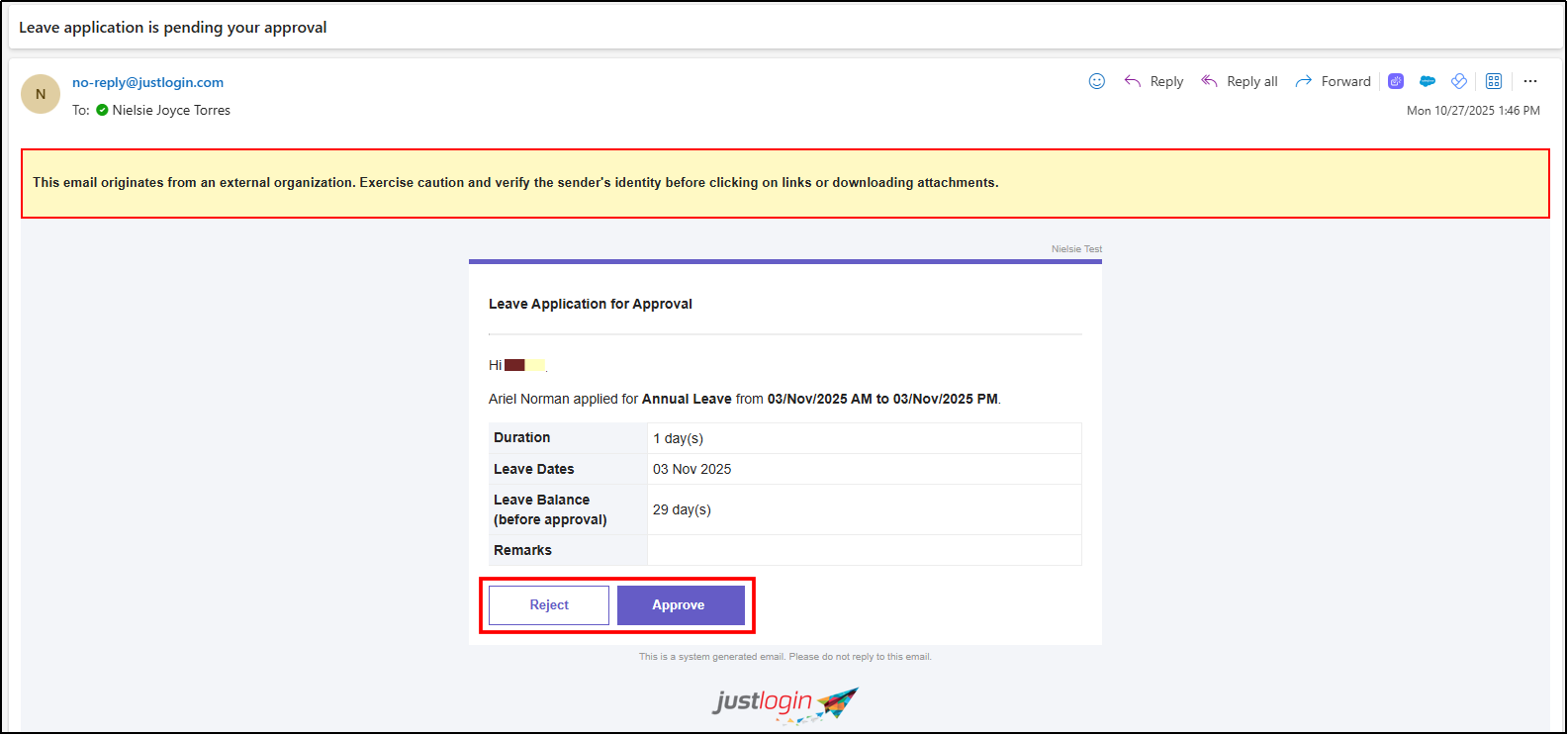Select the 1 day(s) duration value
This screenshot has height=735, width=1568.
pyautogui.click(x=678, y=438)
